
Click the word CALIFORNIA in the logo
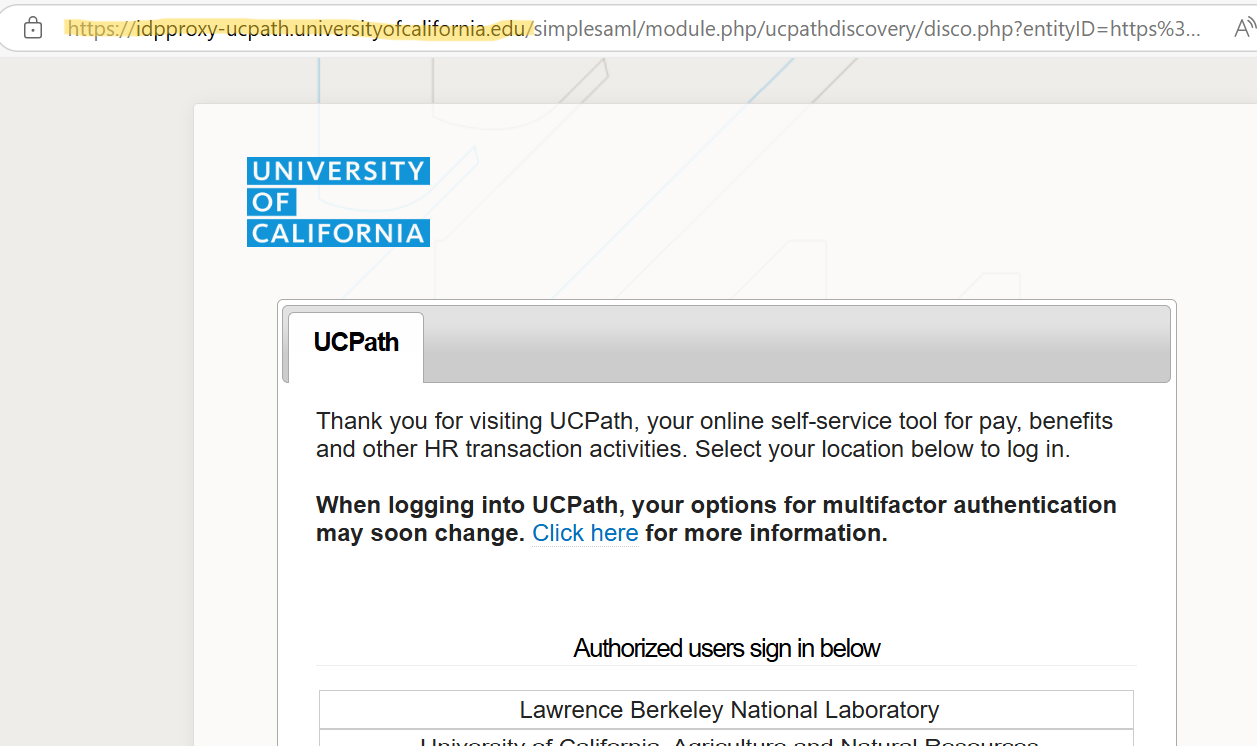point(338,234)
